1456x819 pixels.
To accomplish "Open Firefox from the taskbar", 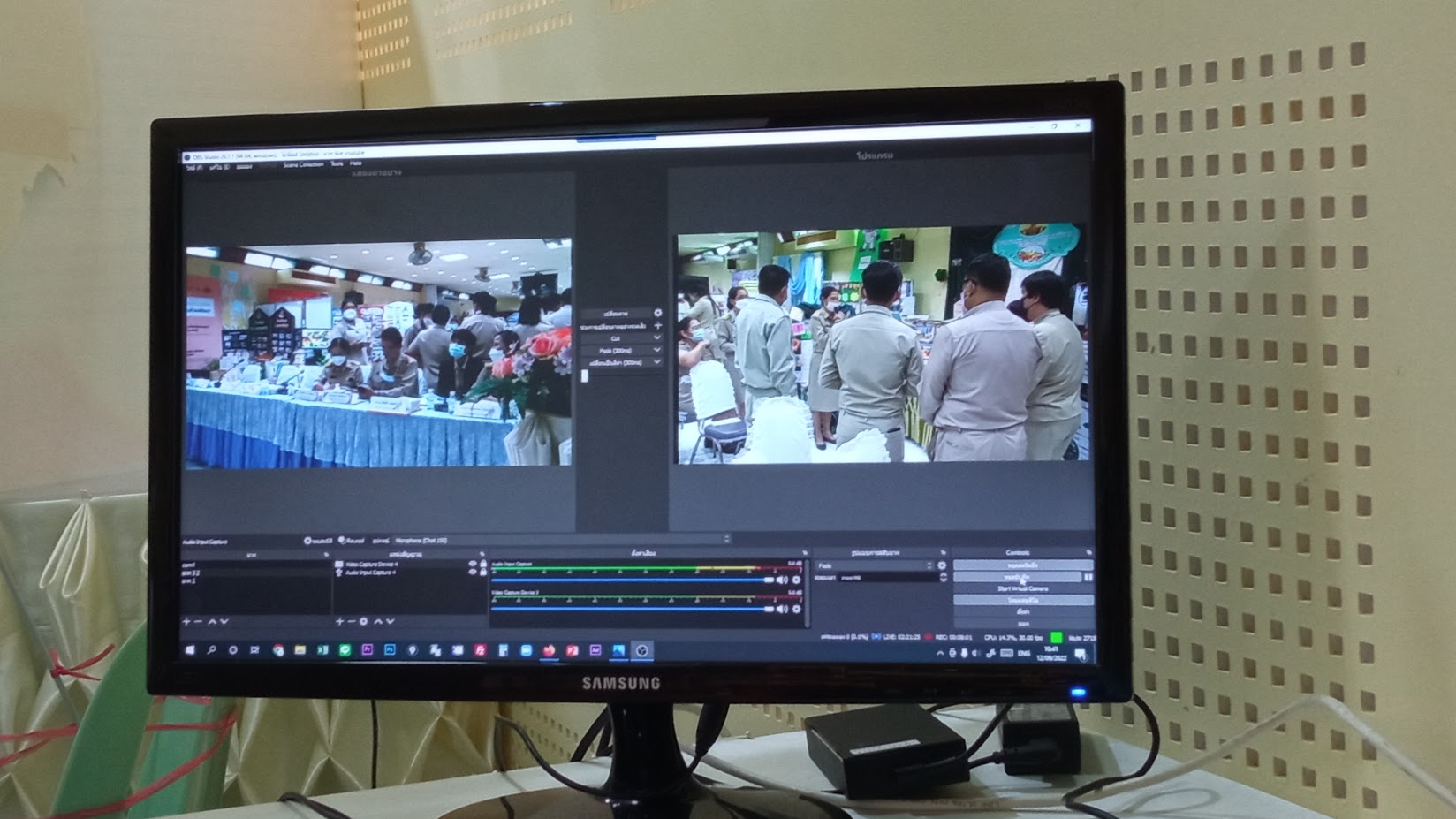I will 549,650.
